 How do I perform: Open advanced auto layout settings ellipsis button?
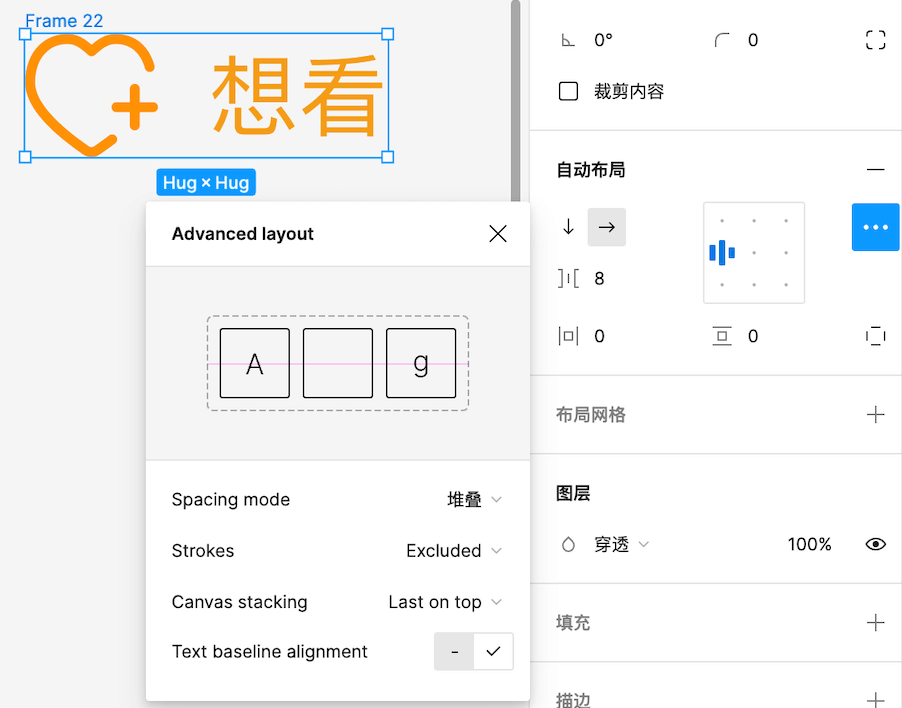[875, 227]
